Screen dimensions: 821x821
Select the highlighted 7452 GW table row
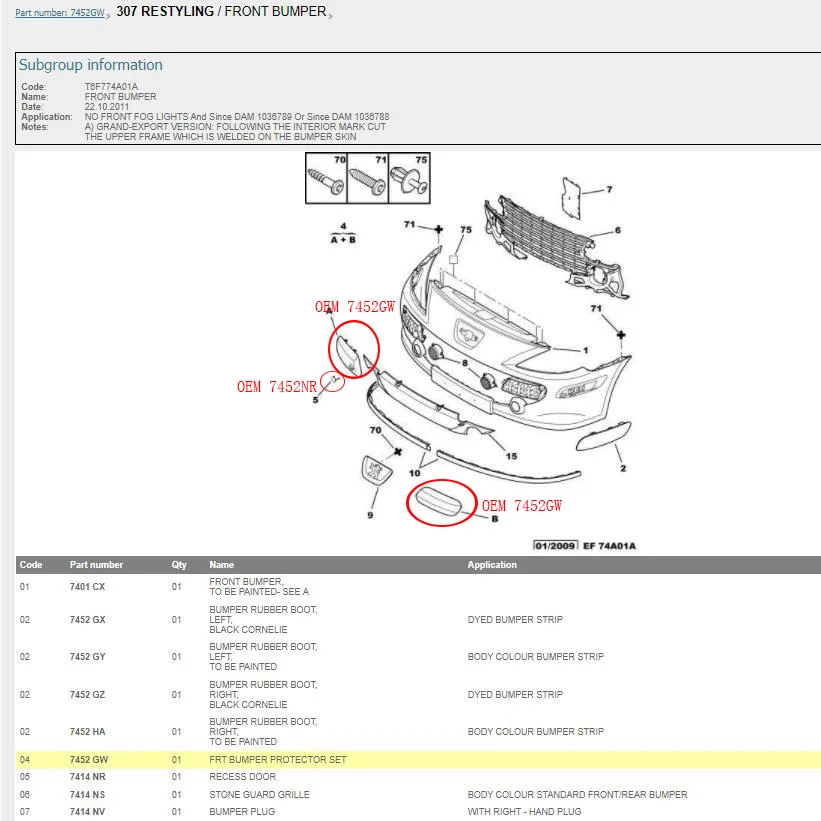418,759
